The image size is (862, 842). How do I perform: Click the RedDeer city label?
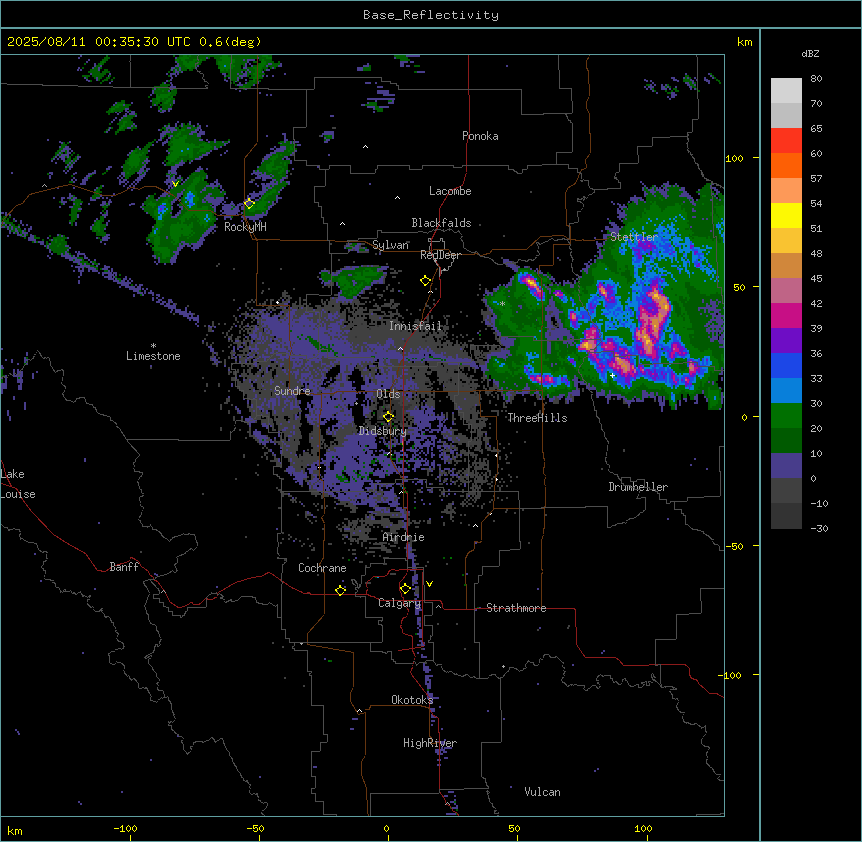(440, 255)
